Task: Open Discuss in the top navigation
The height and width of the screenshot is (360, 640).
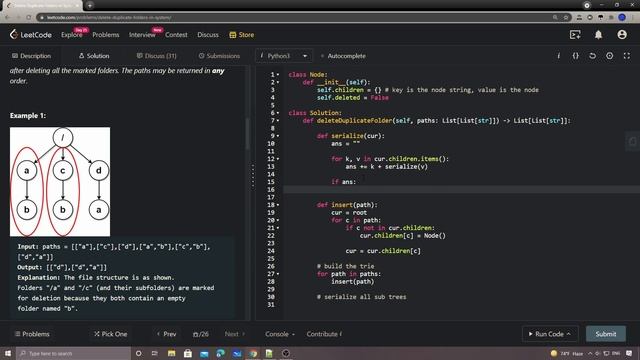Action: [208, 35]
